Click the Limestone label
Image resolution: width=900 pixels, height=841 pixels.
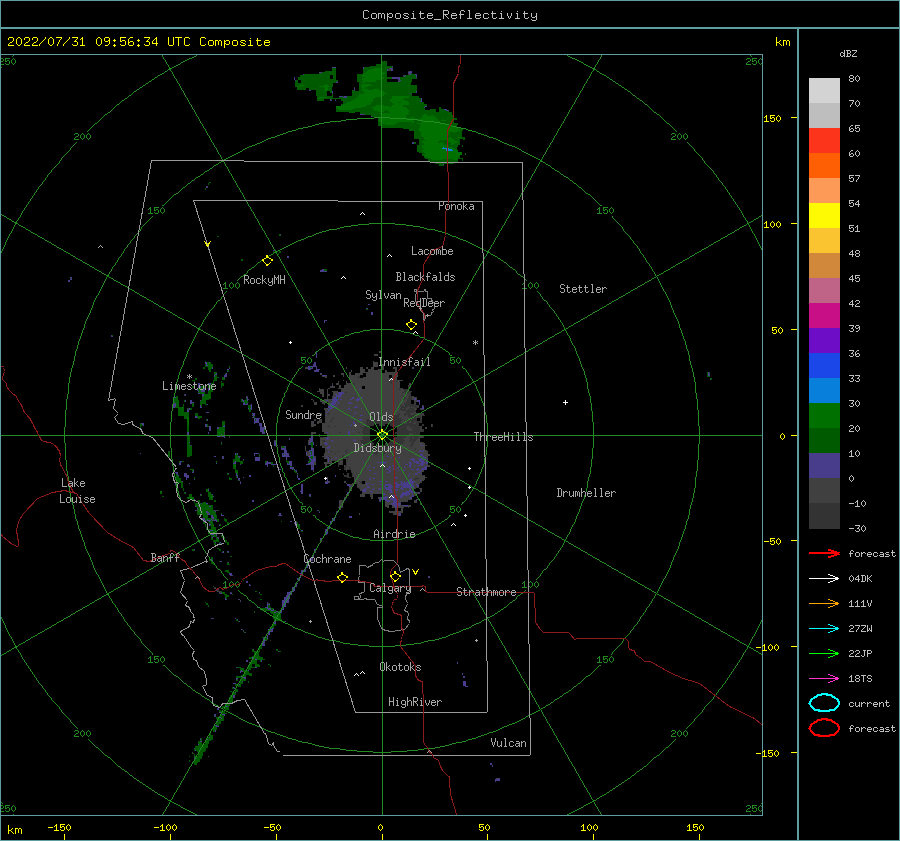click(x=189, y=386)
